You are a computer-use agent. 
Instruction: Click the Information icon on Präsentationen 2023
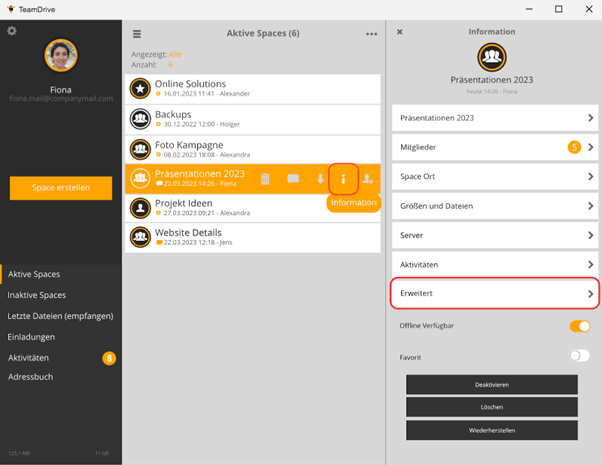click(x=343, y=179)
